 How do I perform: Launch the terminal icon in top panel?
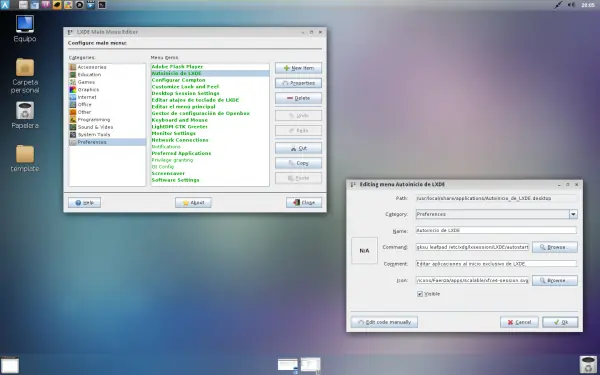point(102,5)
